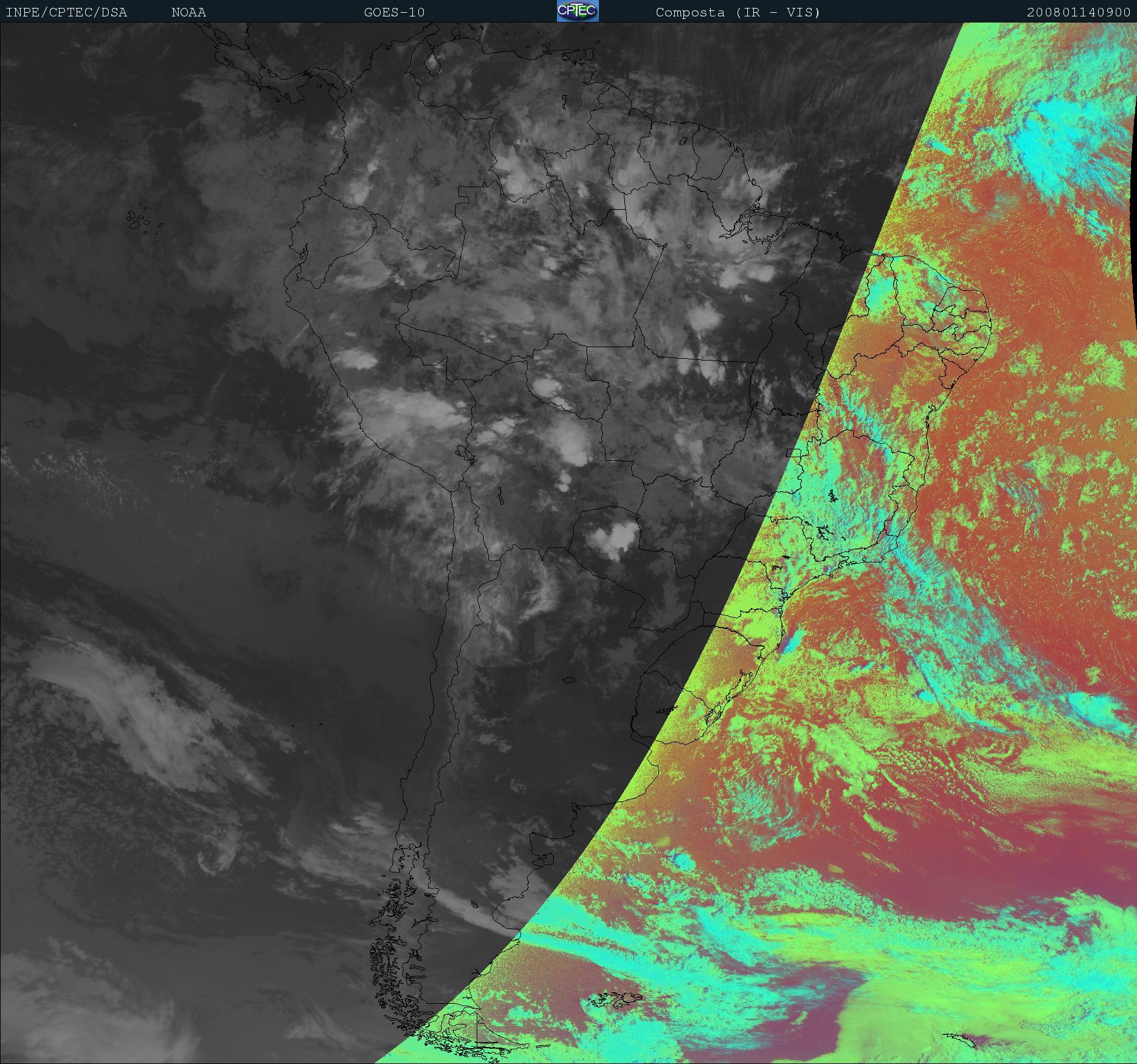Screen dimensions: 1137x1064
Task: Click the INPE/CPTEC/DSA header label
Action: [x=66, y=12]
